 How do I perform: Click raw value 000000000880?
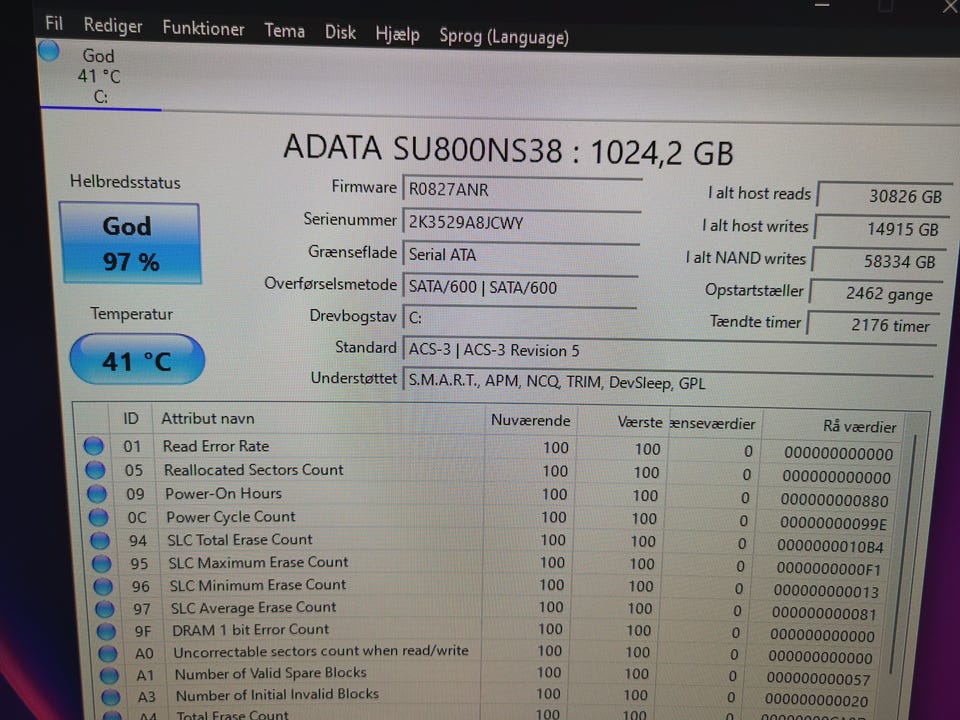pos(834,500)
